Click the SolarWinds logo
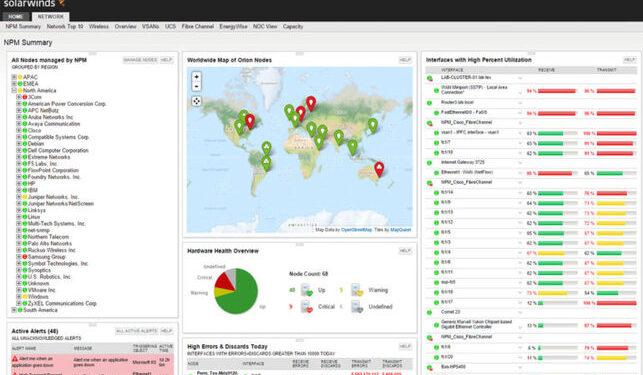This screenshot has height=375, width=643. [x=34, y=4]
